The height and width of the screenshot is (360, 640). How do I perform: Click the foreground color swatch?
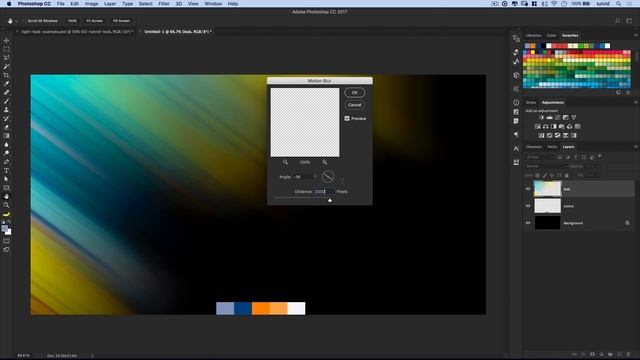click(x=5, y=228)
